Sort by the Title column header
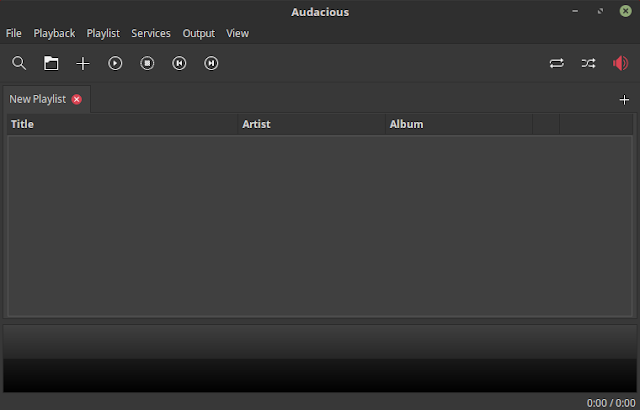Viewport: 640px width, 410px height. click(122, 124)
